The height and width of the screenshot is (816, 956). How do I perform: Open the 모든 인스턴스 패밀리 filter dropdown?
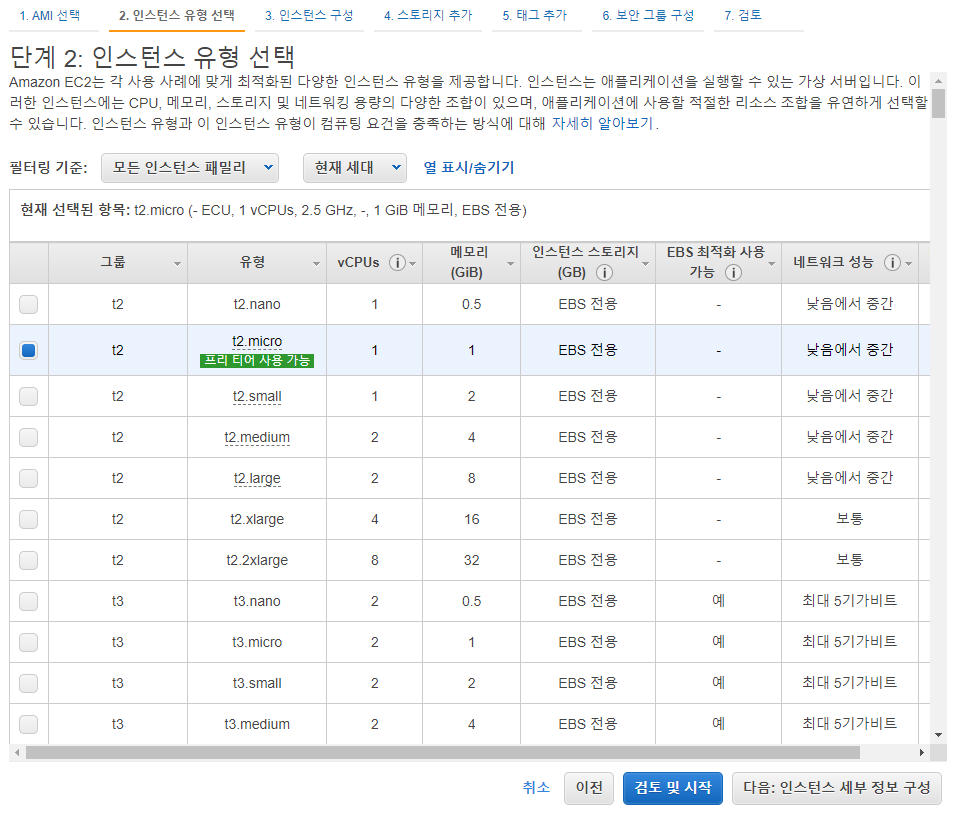(190, 168)
